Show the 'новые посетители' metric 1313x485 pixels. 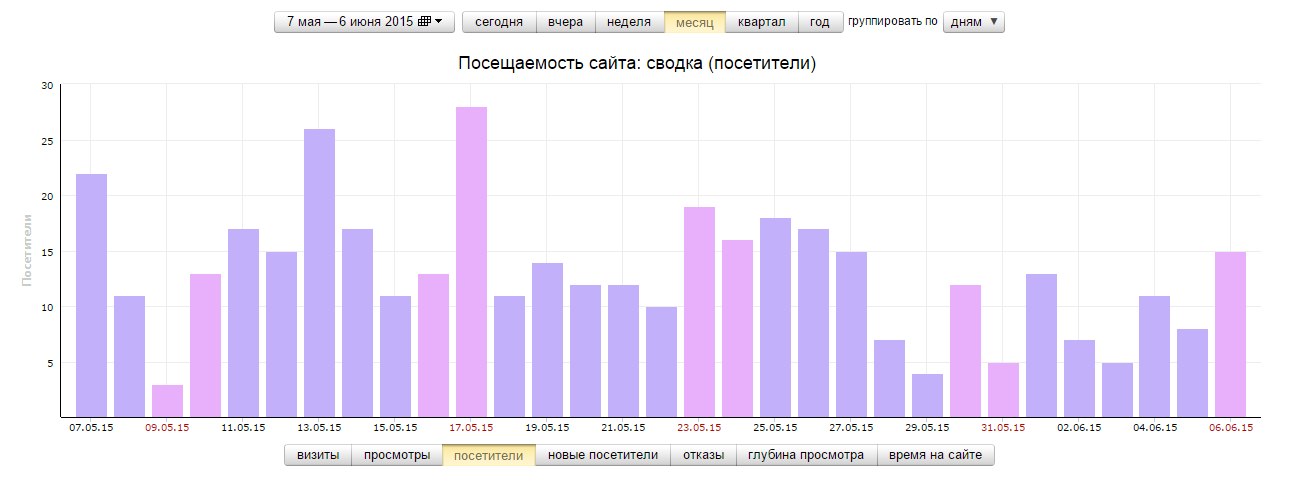point(602,456)
